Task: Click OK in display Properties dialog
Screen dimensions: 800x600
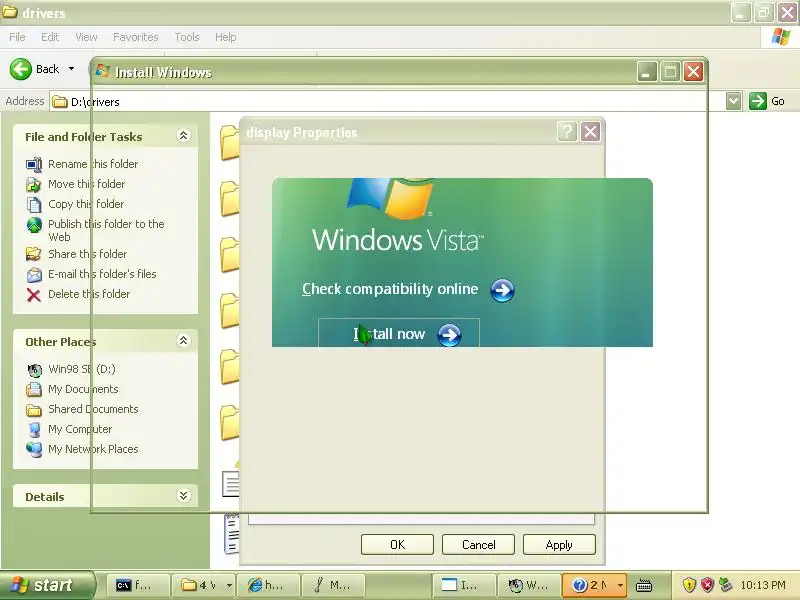Action: tap(397, 544)
